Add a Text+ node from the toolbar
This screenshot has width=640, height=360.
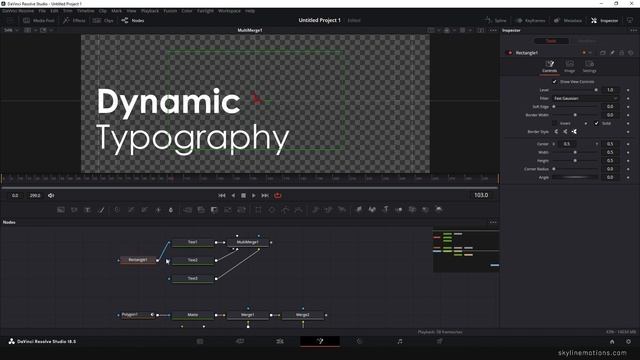point(87,210)
